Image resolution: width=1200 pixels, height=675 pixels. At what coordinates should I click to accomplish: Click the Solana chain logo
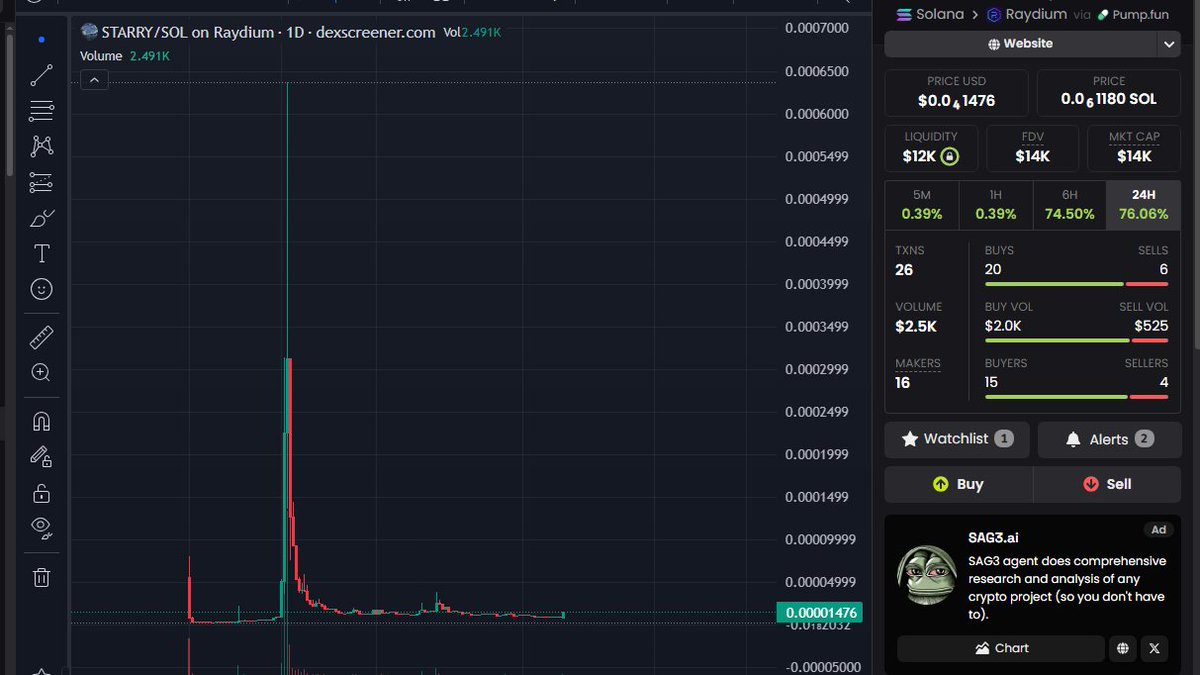[x=904, y=15]
